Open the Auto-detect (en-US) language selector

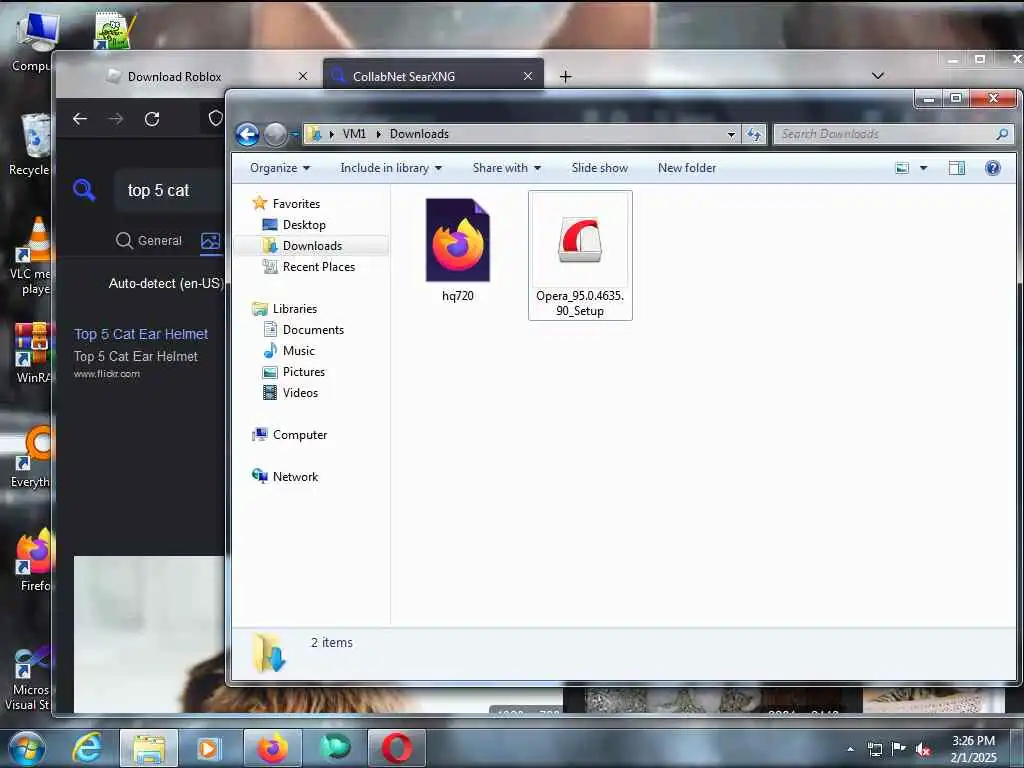click(x=166, y=283)
